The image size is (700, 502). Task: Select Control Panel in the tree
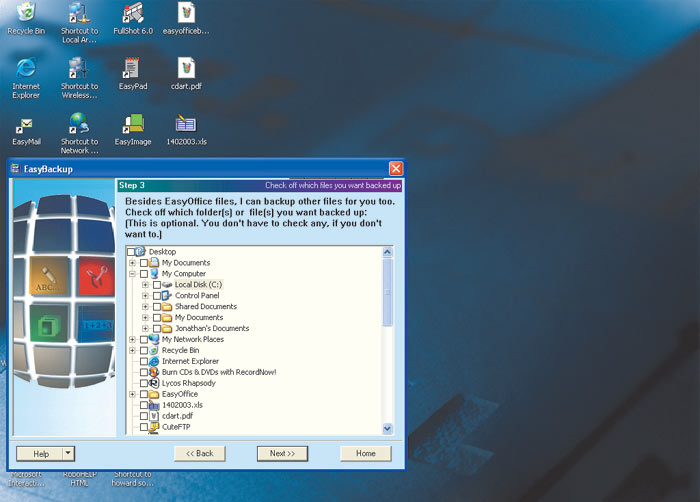point(197,296)
